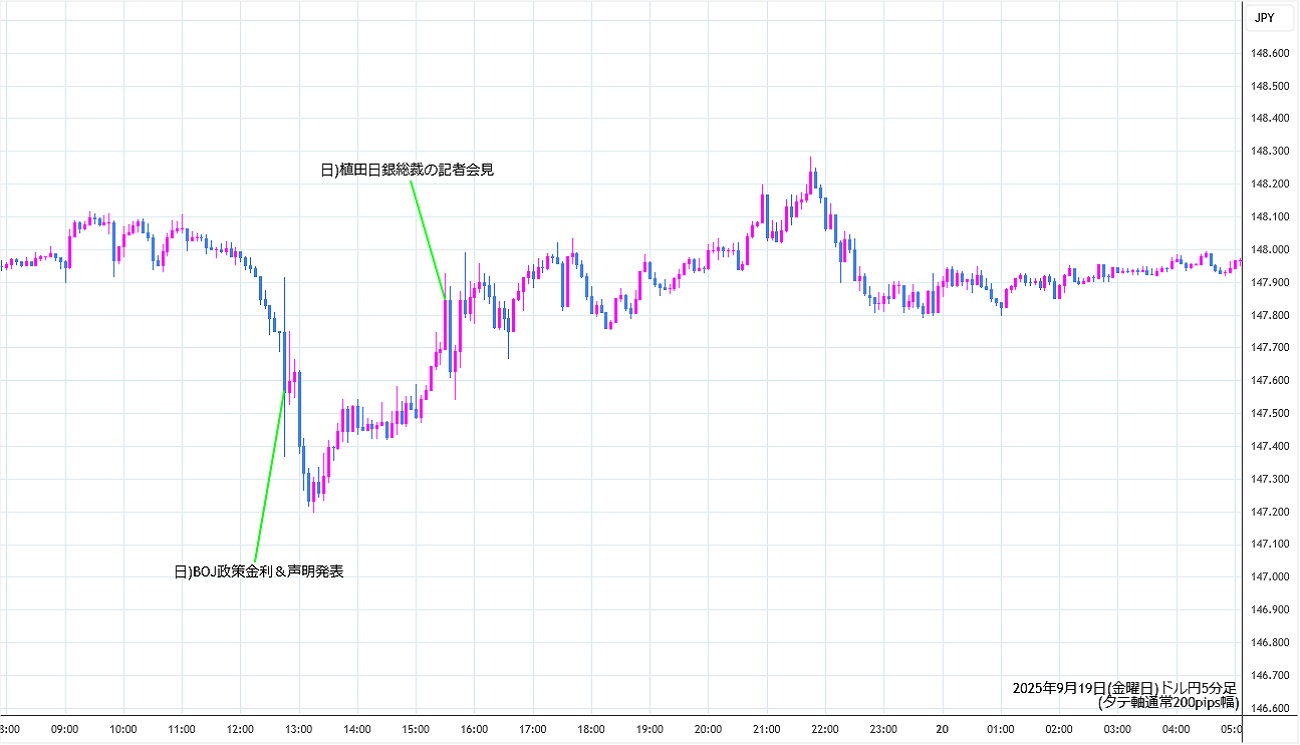
Task: Click the 146.800 price axis label
Action: pyautogui.click(x=1270, y=642)
